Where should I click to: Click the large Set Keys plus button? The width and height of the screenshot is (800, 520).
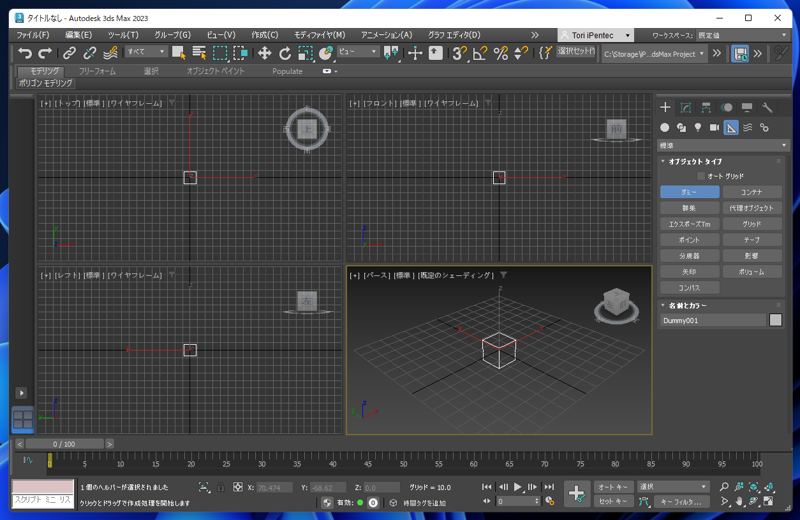[577, 493]
